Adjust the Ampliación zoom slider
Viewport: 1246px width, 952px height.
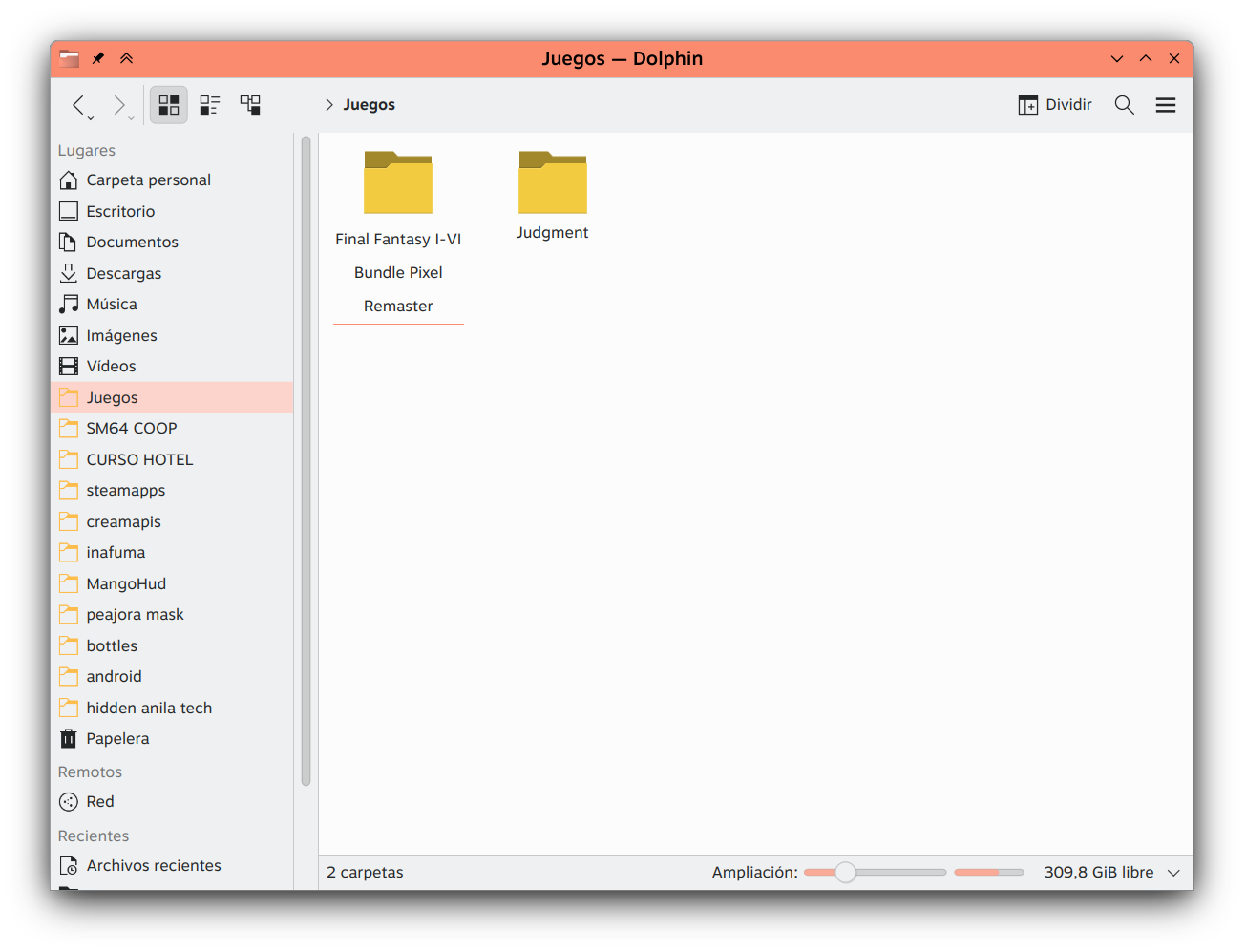point(875,873)
